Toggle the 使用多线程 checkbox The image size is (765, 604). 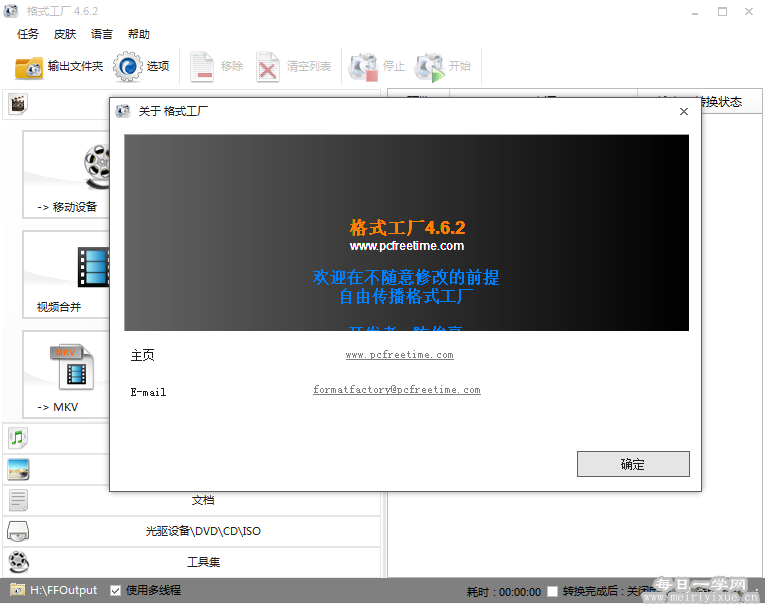point(116,591)
